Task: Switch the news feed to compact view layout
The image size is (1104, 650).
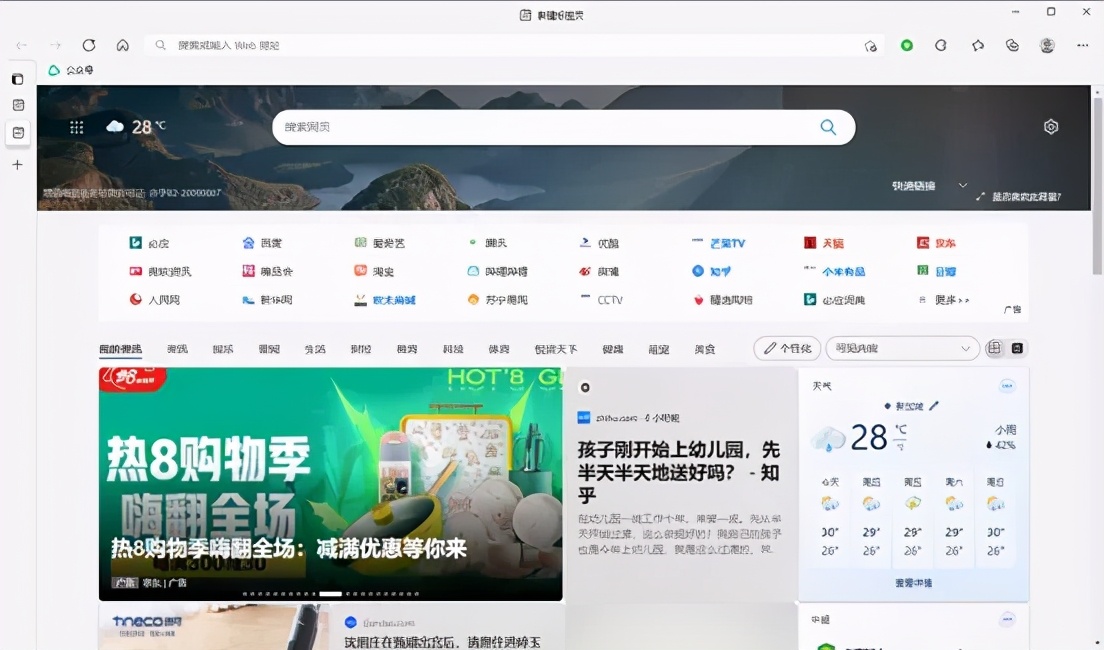Action: [1017, 347]
